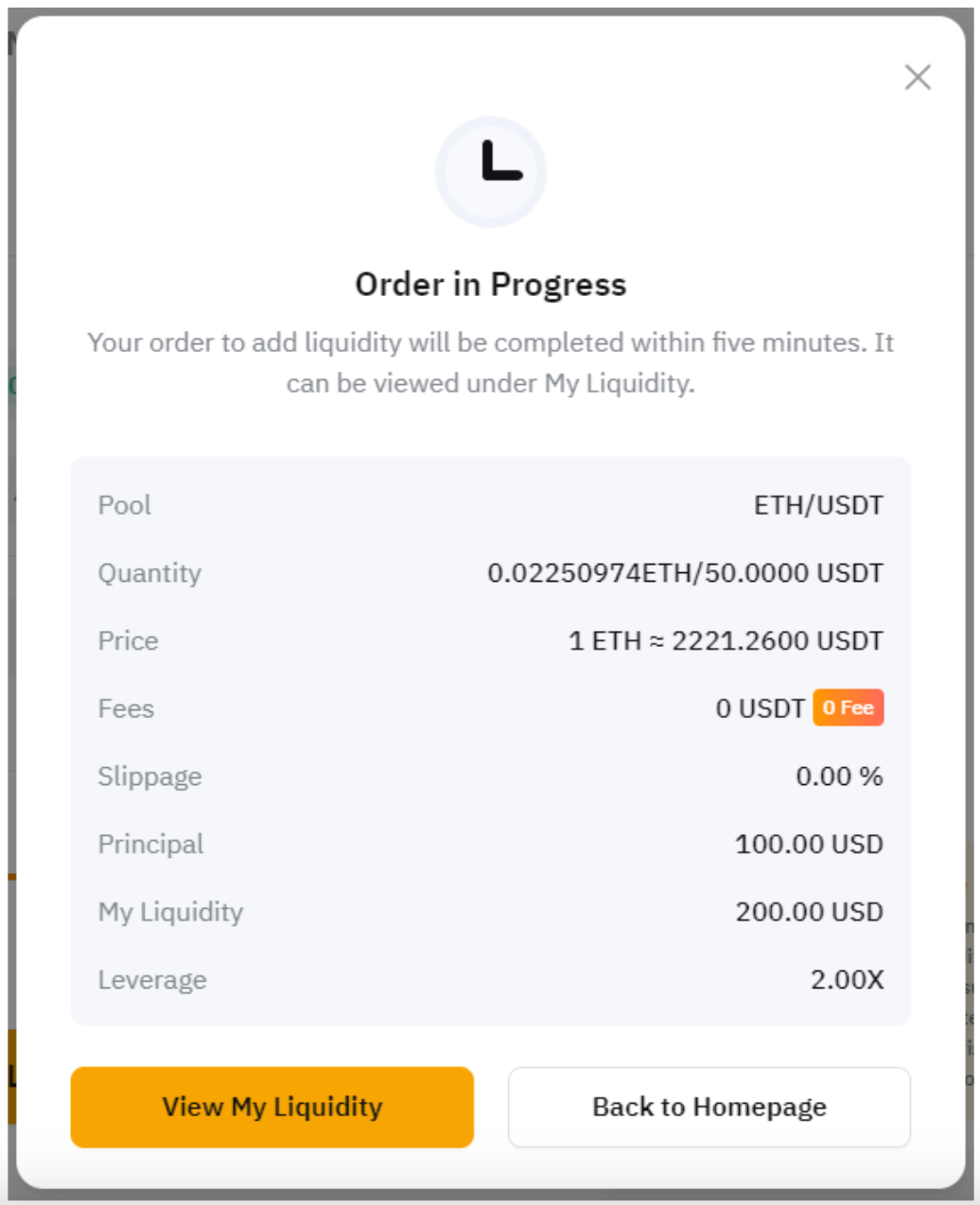
Task: Click the 0 USDT fee amount
Action: tap(760, 708)
